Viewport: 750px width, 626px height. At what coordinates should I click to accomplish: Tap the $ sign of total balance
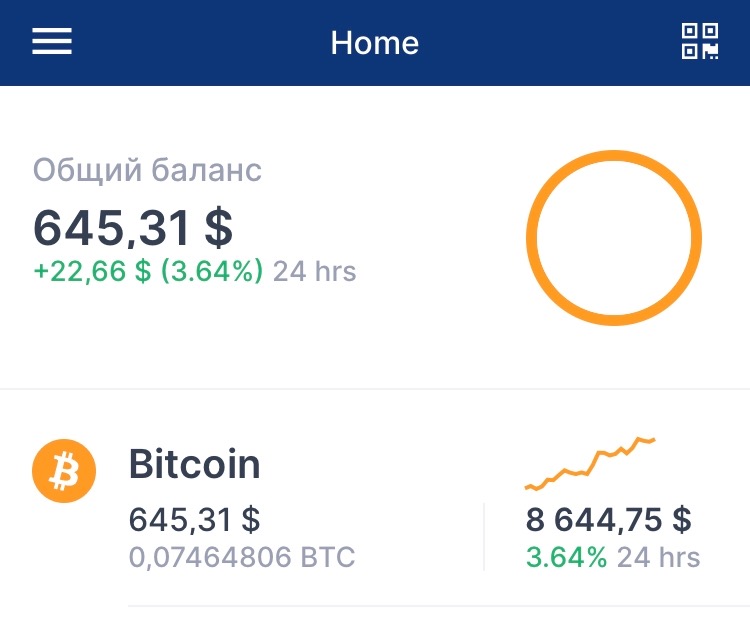(219, 228)
